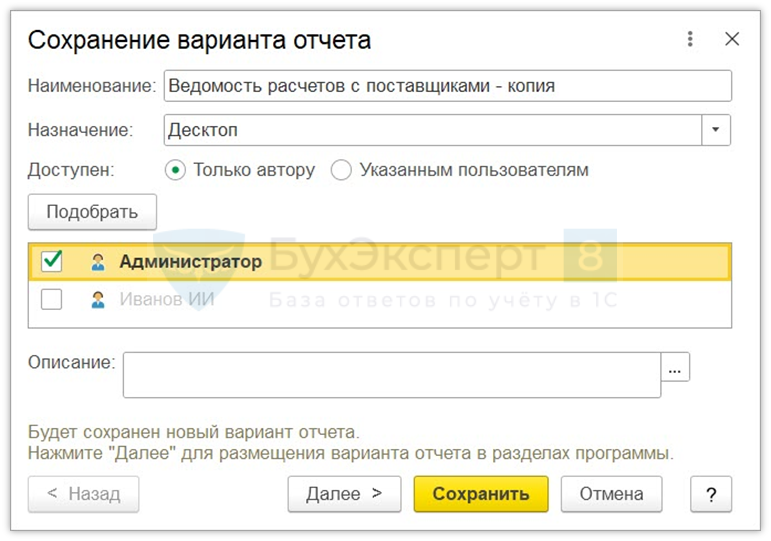Open the description editor ellipsis button
771x541 pixels.
coord(676,368)
